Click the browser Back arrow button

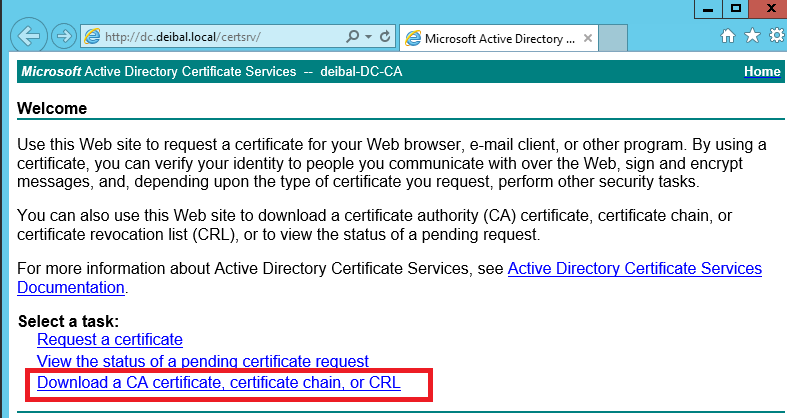[x=27, y=36]
